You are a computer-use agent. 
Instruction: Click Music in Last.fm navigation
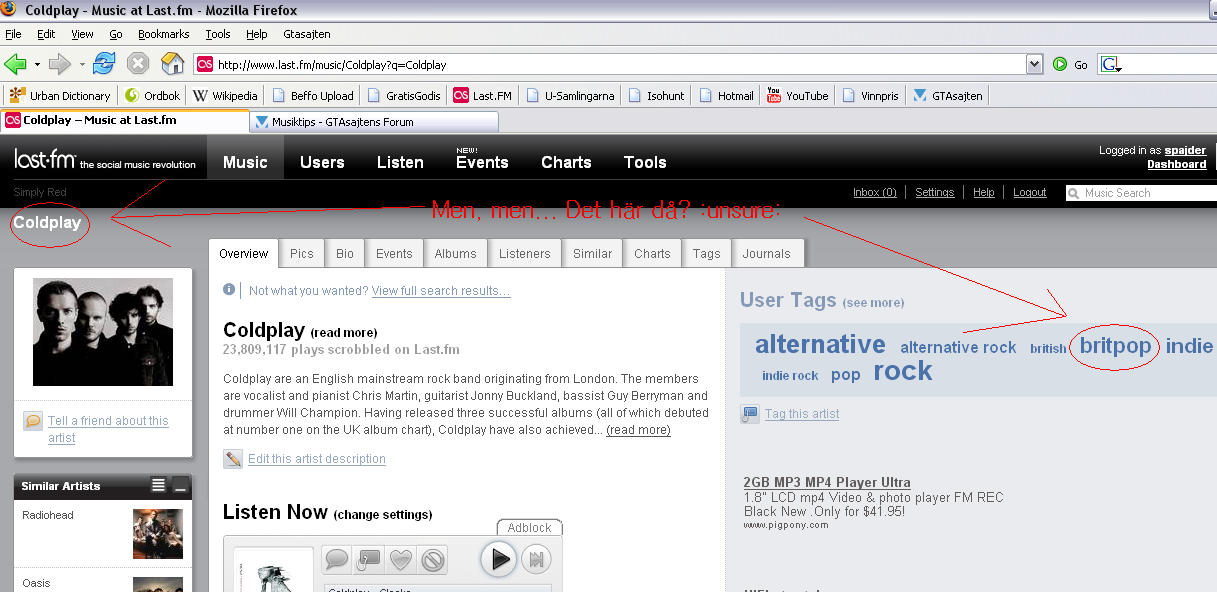(245, 162)
